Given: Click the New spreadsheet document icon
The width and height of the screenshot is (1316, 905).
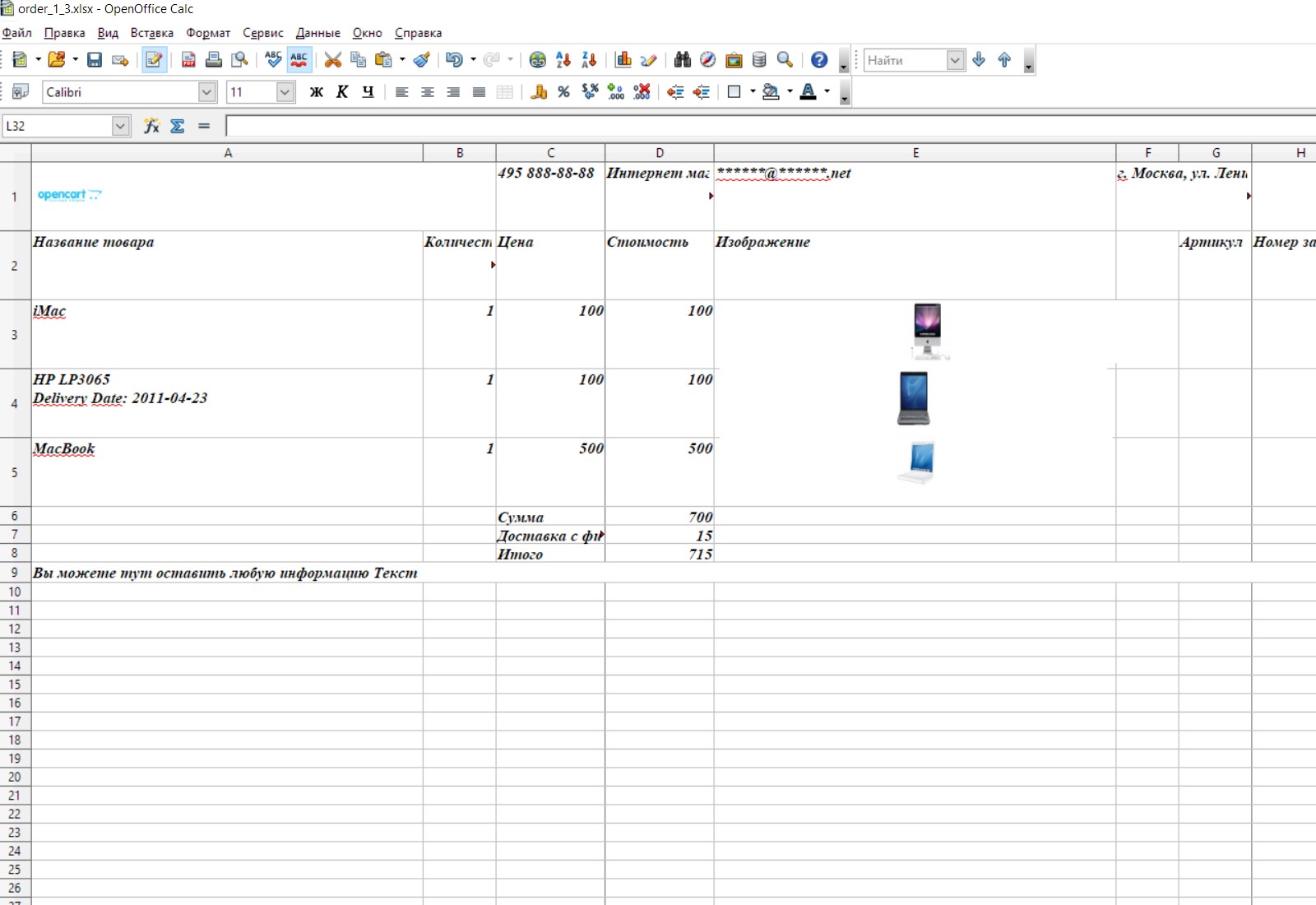Looking at the screenshot, I should coord(20,60).
